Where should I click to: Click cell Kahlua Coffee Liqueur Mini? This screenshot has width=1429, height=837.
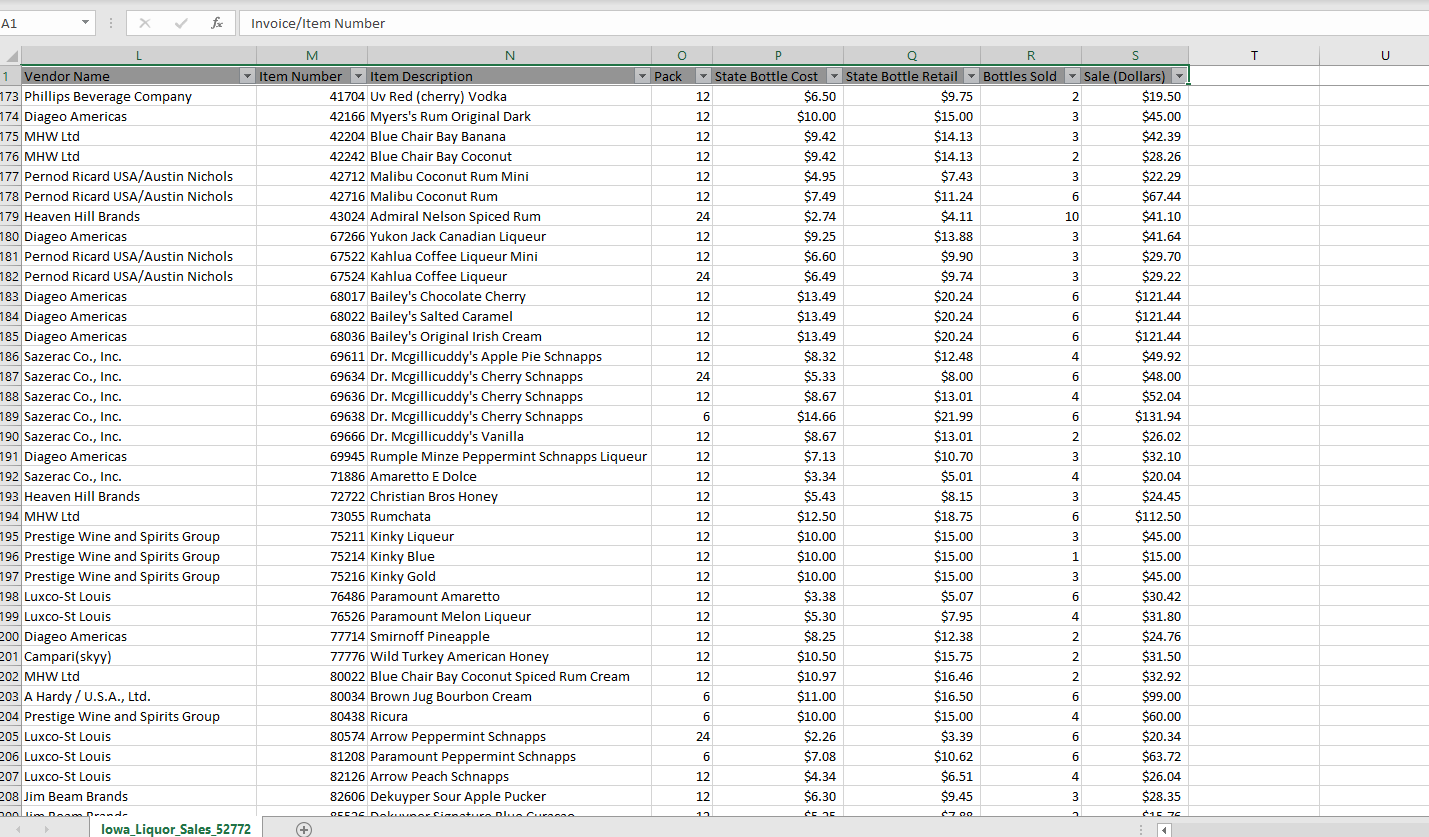click(x=509, y=256)
